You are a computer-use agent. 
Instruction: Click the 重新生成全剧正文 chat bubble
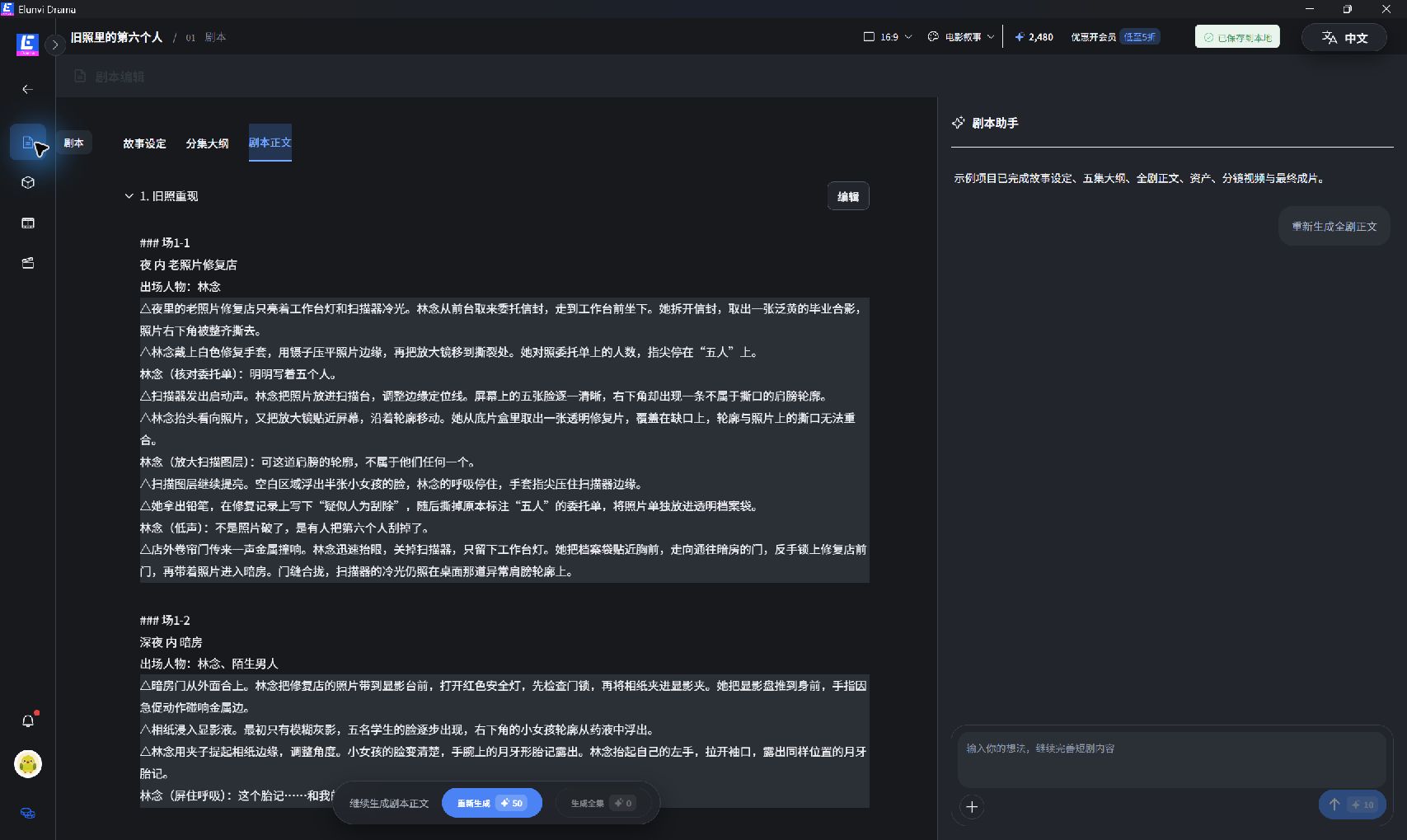(1334, 227)
